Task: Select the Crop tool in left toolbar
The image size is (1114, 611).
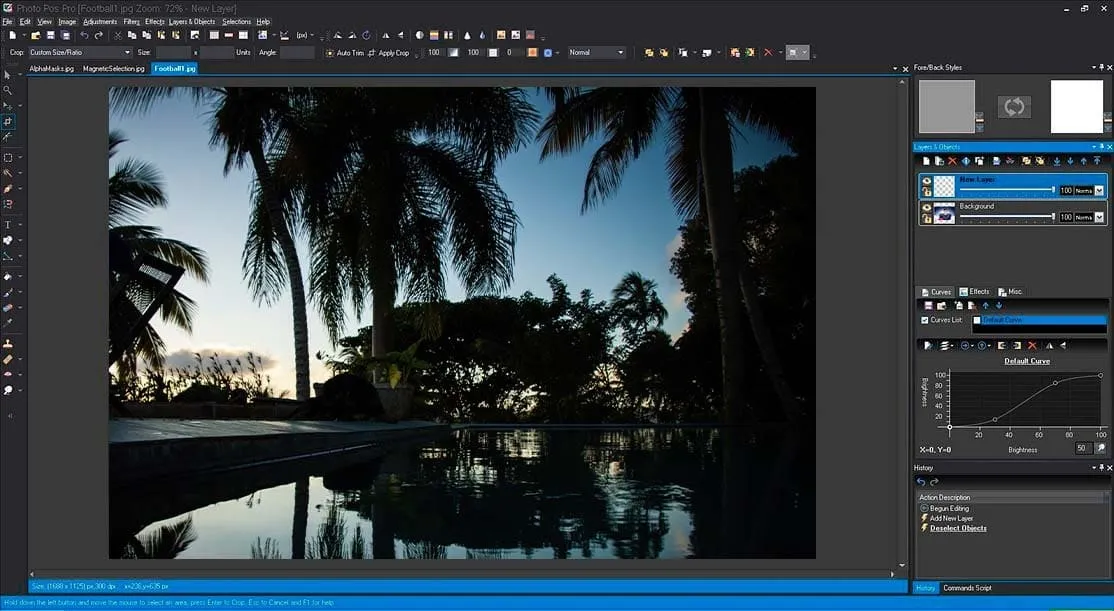Action: 8,121
